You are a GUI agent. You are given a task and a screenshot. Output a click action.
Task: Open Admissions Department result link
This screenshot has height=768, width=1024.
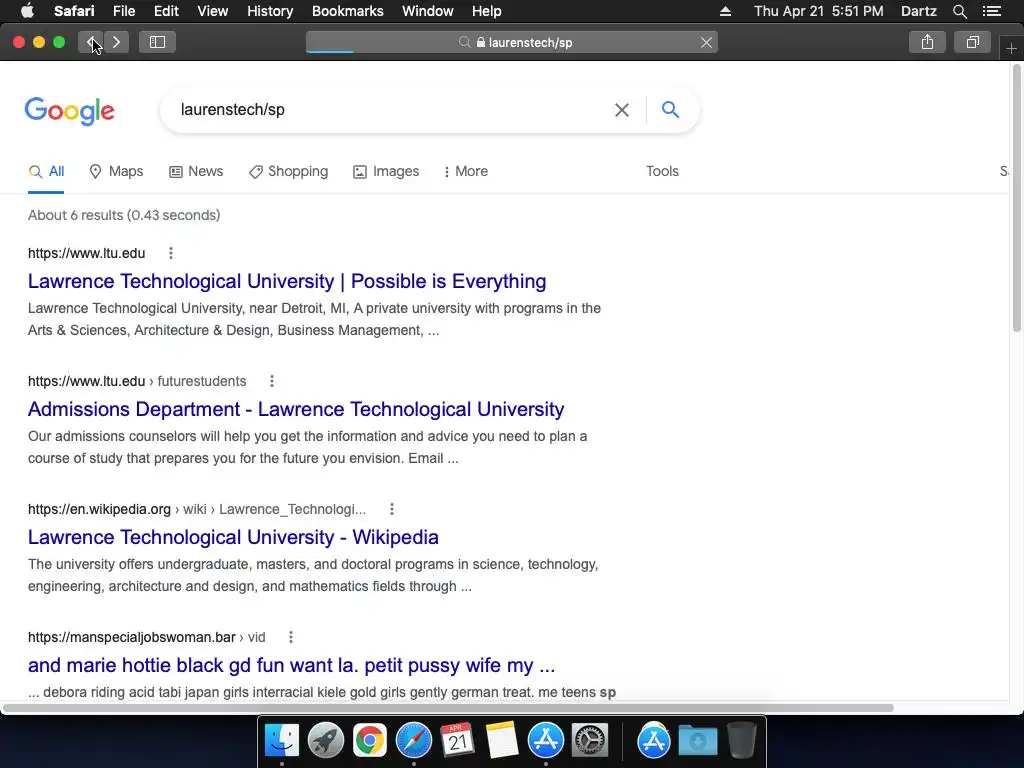coord(296,409)
